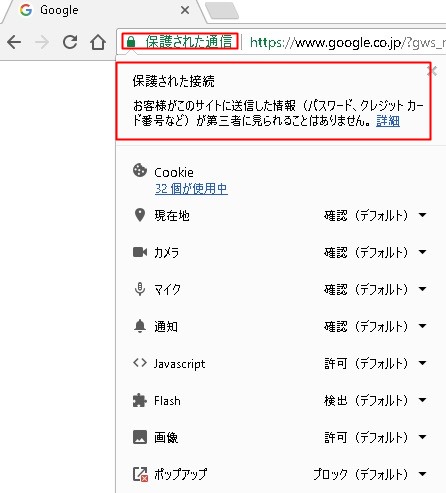Screen dimensions: 446x493
Task: Open the home page via house icon
Action: (98, 42)
